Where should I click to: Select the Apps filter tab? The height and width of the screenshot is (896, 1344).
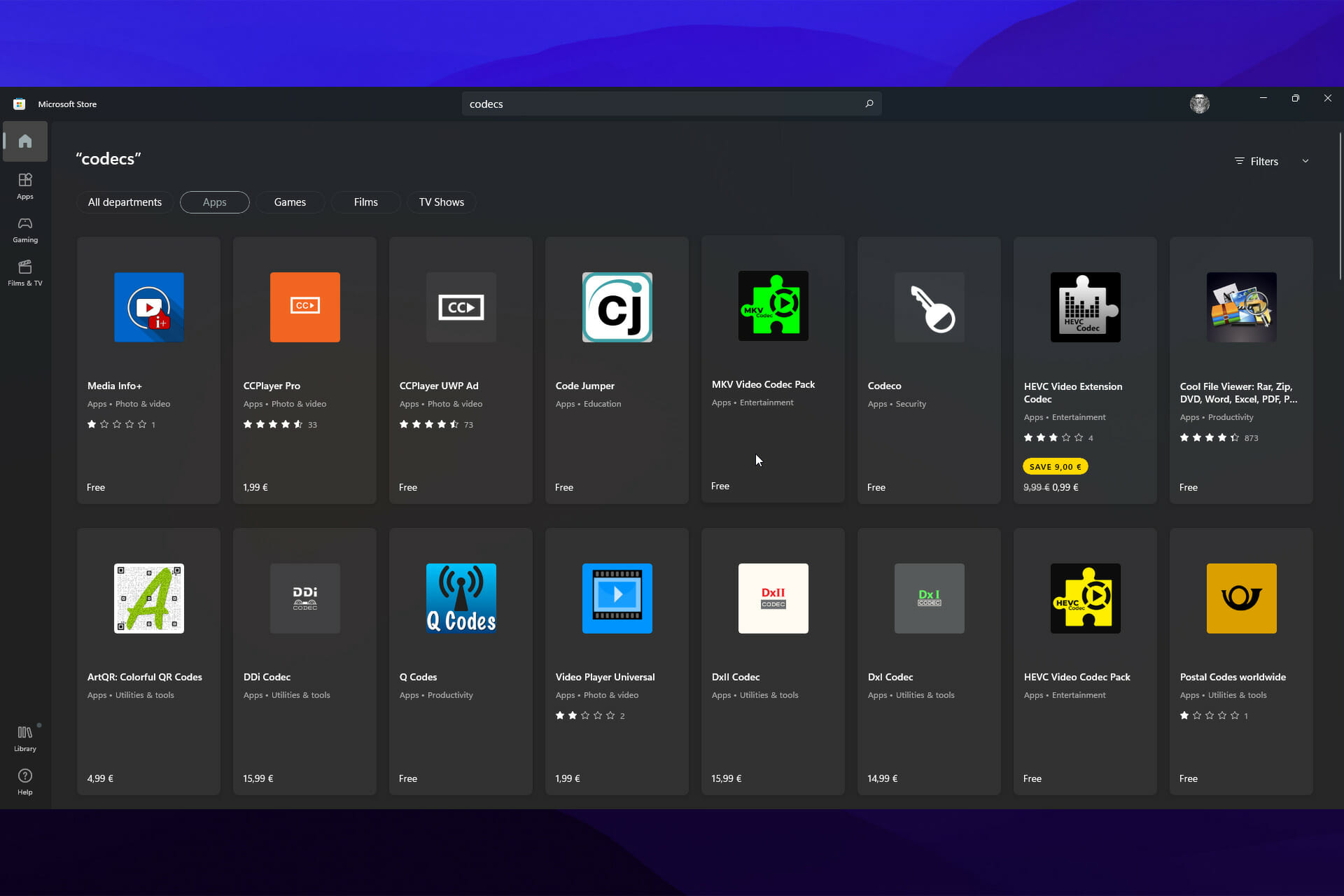tap(214, 201)
